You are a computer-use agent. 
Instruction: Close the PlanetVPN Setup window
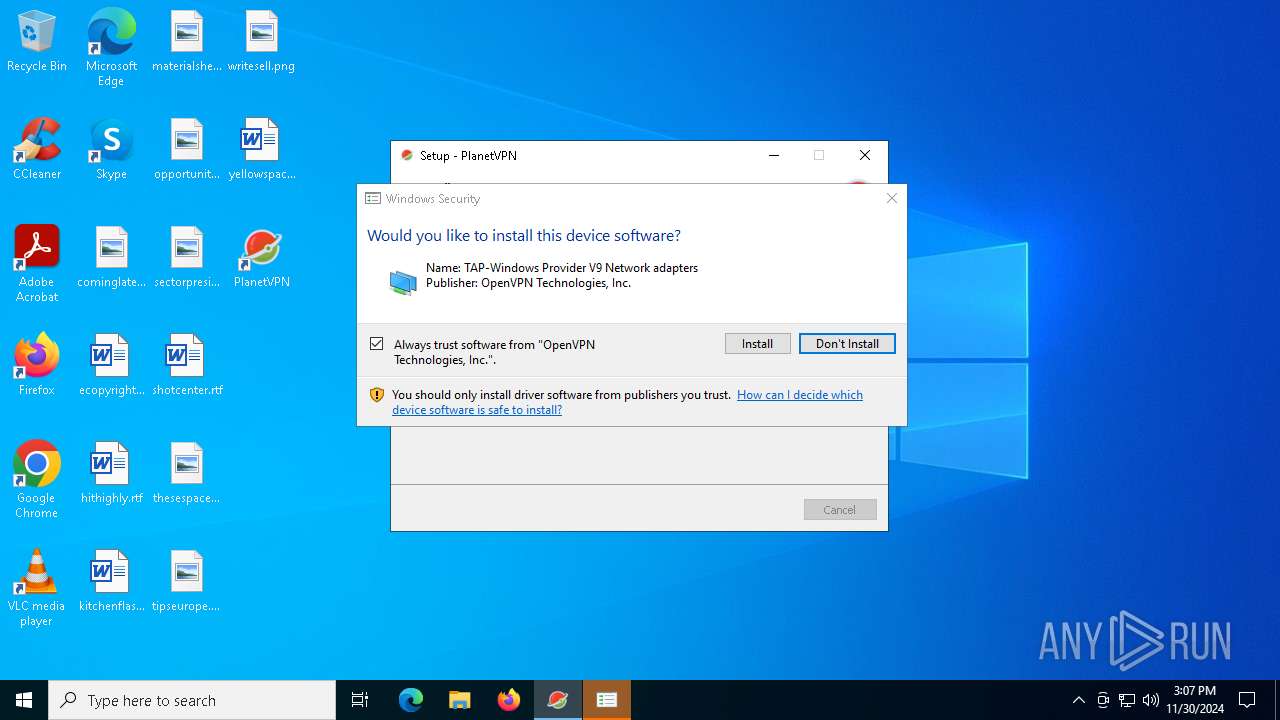pos(865,155)
